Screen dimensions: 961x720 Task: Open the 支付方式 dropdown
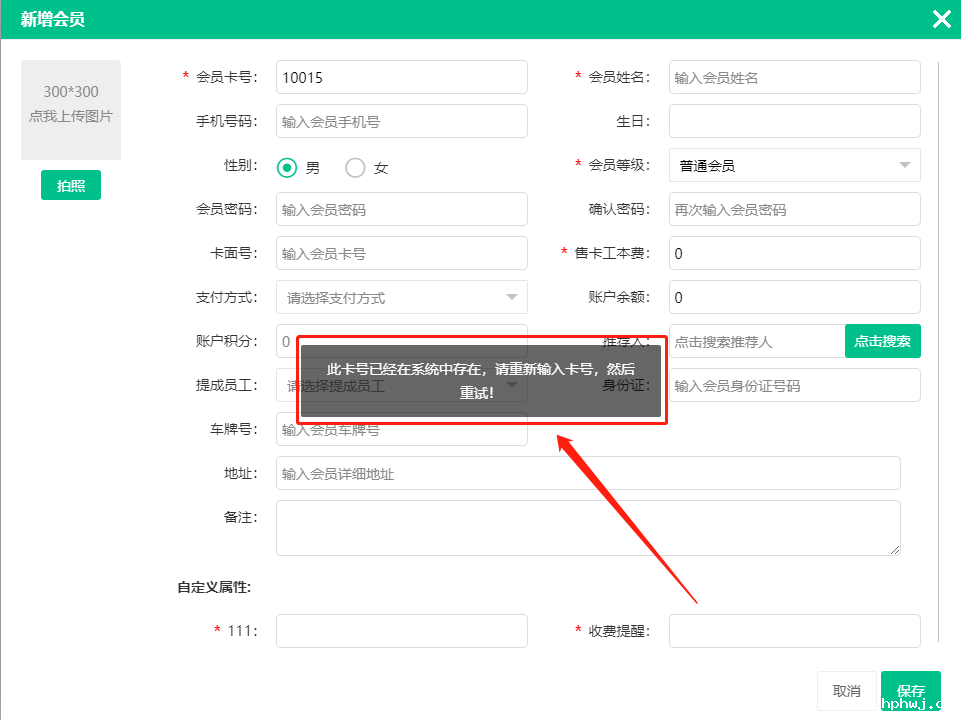[402, 297]
